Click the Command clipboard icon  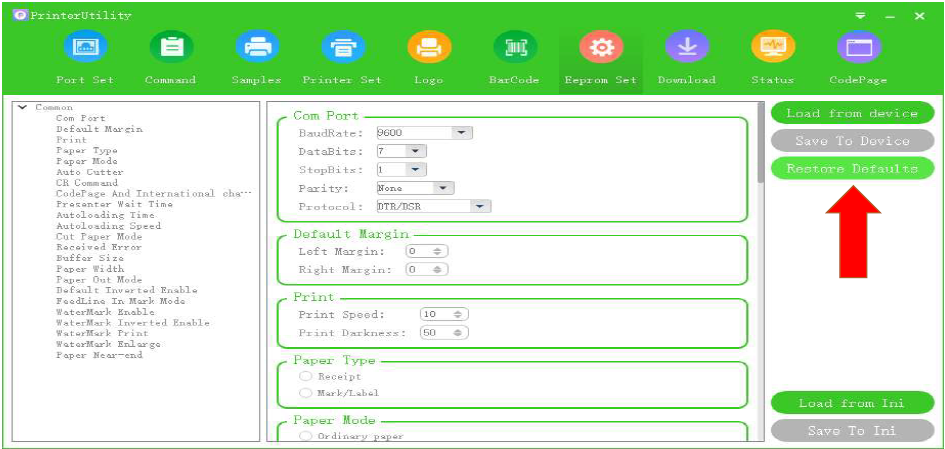pos(170,47)
